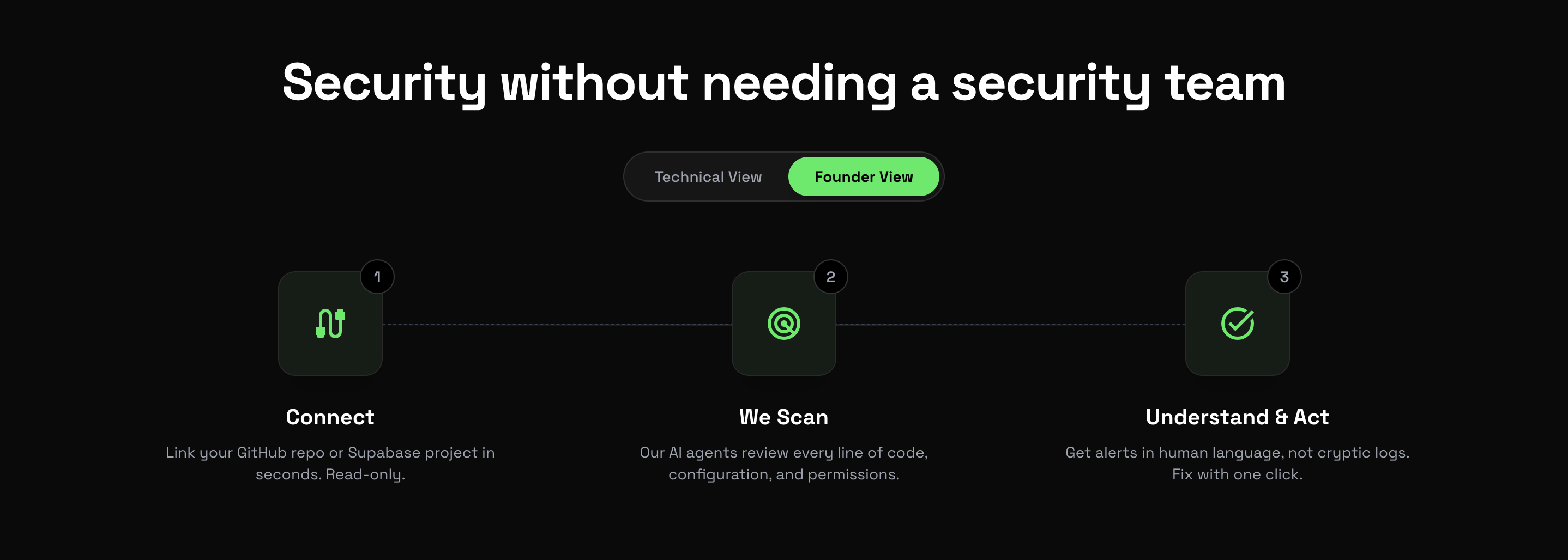Image resolution: width=1568 pixels, height=560 pixels.
Task: Click the Connect step title
Action: coord(330,417)
